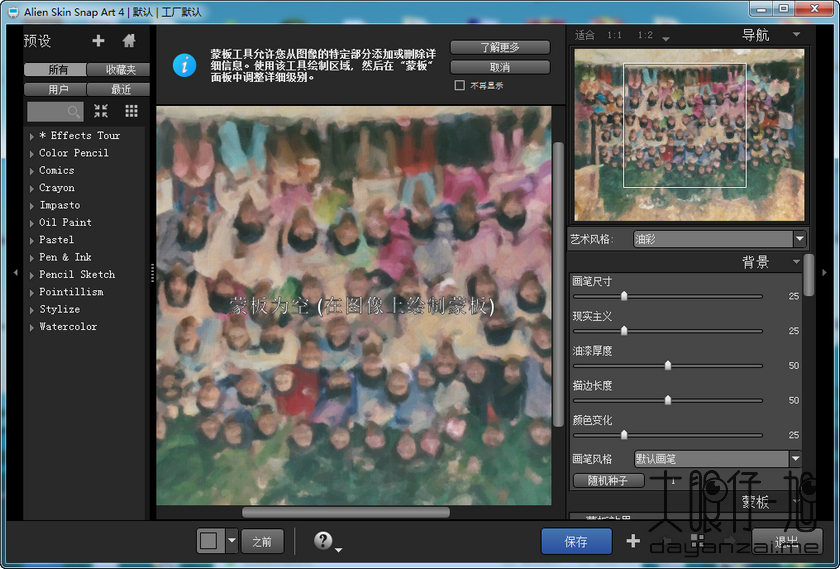Select the 收藏夹 presets tab

pyautogui.click(x=118, y=70)
